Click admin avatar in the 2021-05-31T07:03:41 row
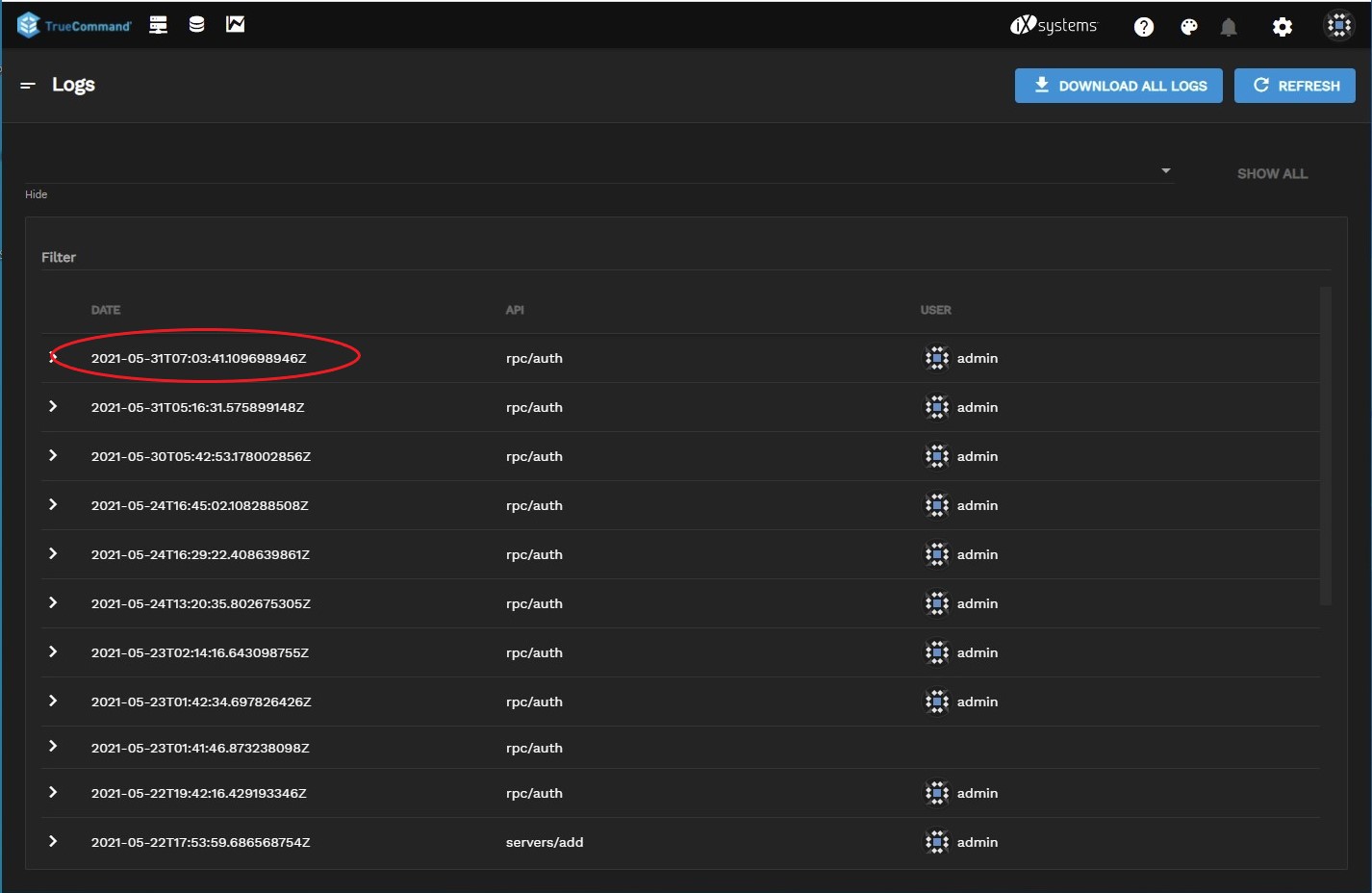The image size is (1372, 893). (937, 358)
